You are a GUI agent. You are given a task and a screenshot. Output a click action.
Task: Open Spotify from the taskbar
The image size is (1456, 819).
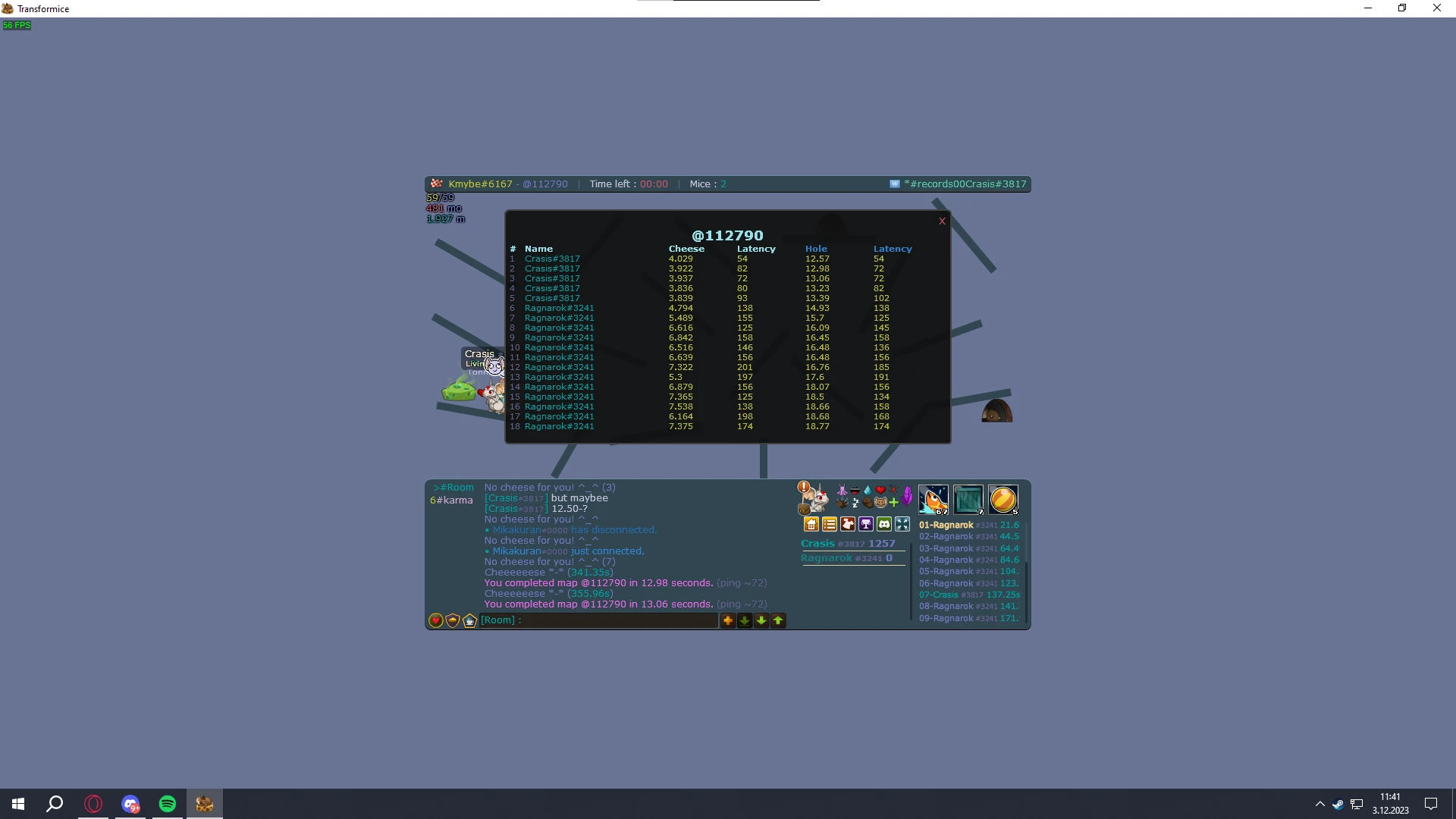click(168, 804)
